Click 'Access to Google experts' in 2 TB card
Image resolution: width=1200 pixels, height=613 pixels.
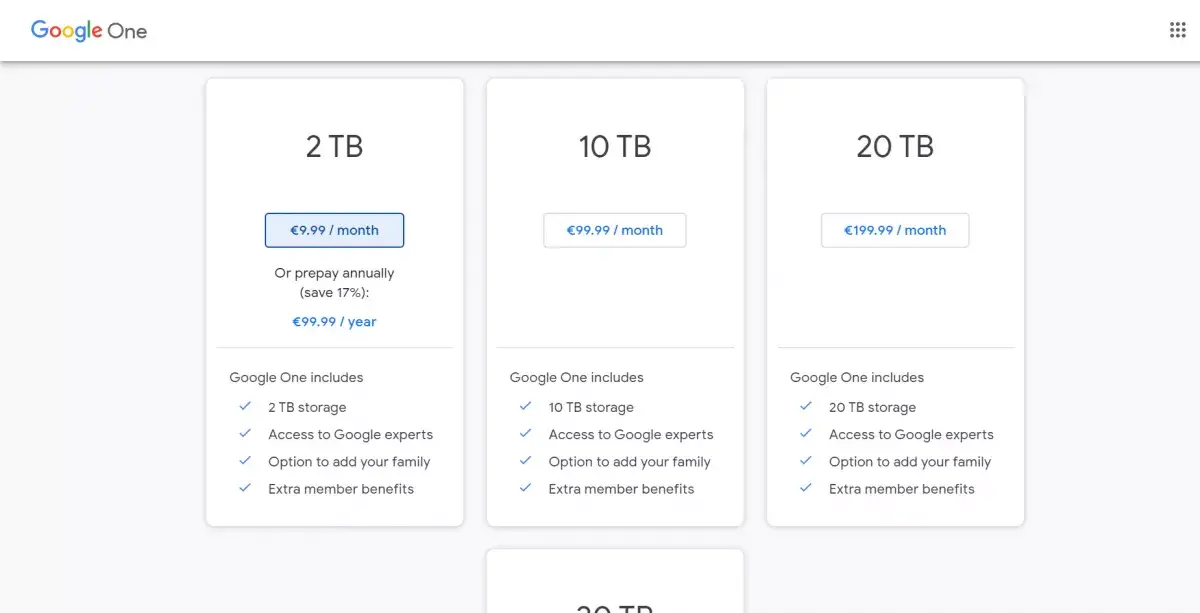click(350, 435)
